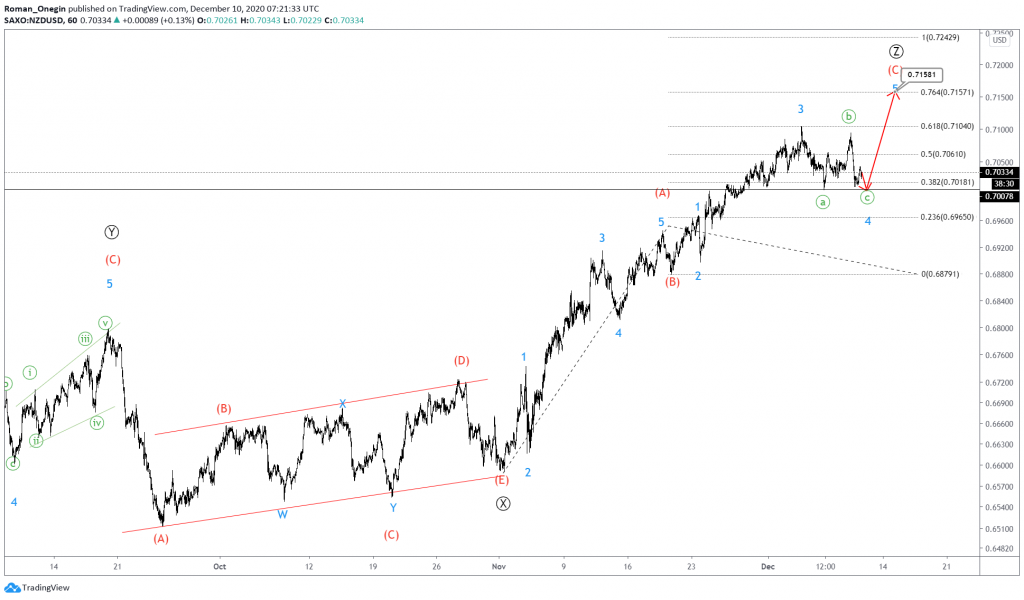Switch to the symbol SAXO:NZDUSD
The width and height of the screenshot is (1024, 600).
coord(32,20)
